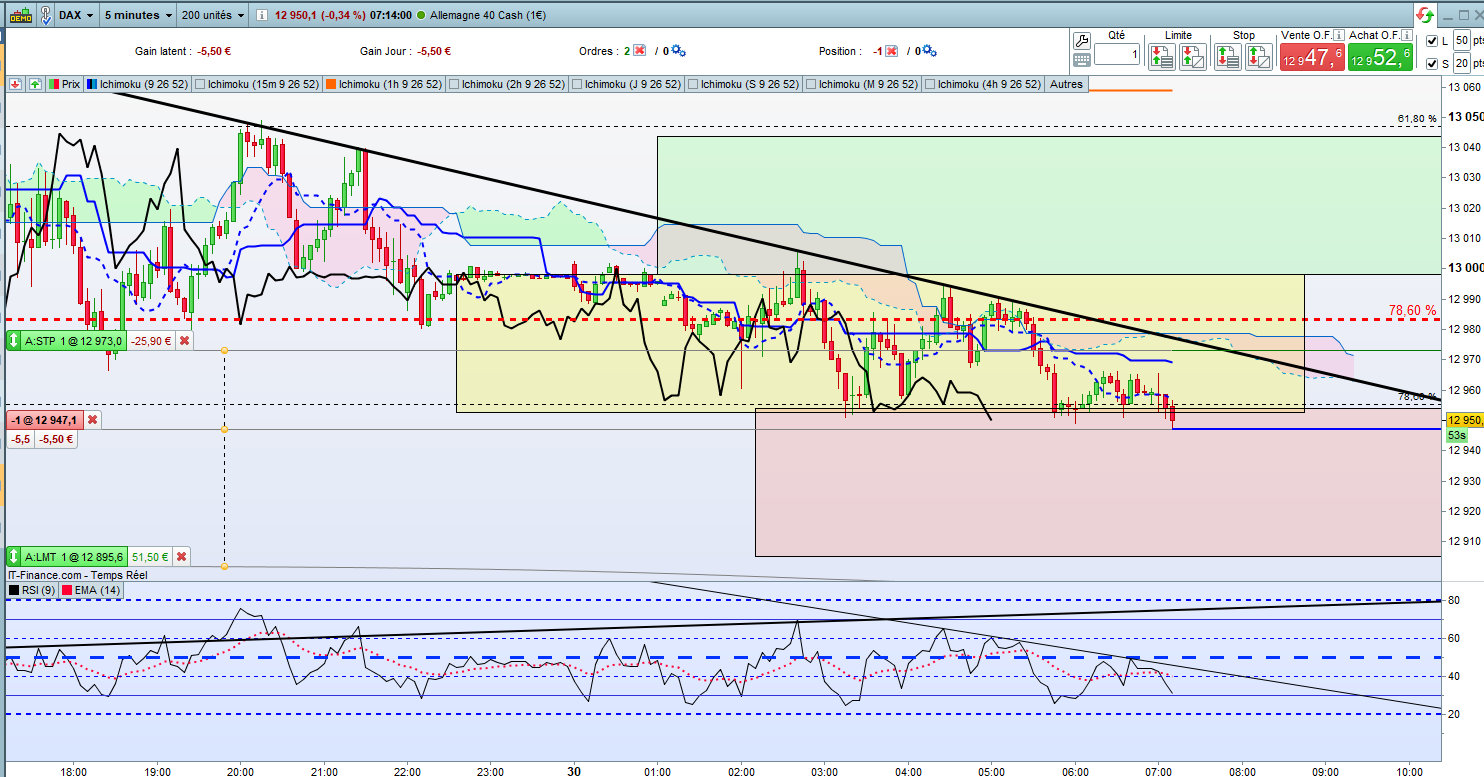Image resolution: width=1484 pixels, height=777 pixels.
Task: Click the EMA red color swatch
Action: pyautogui.click(x=67, y=591)
